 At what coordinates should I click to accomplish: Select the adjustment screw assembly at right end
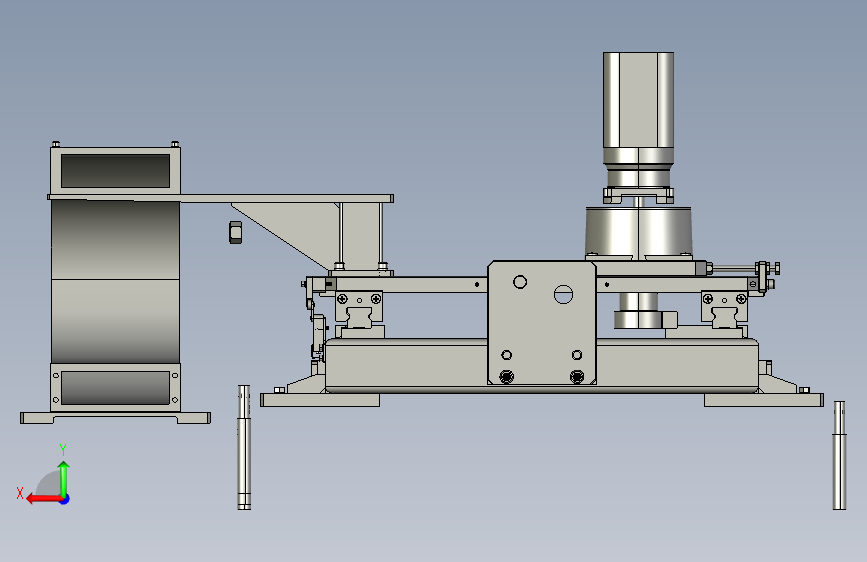pos(744,269)
